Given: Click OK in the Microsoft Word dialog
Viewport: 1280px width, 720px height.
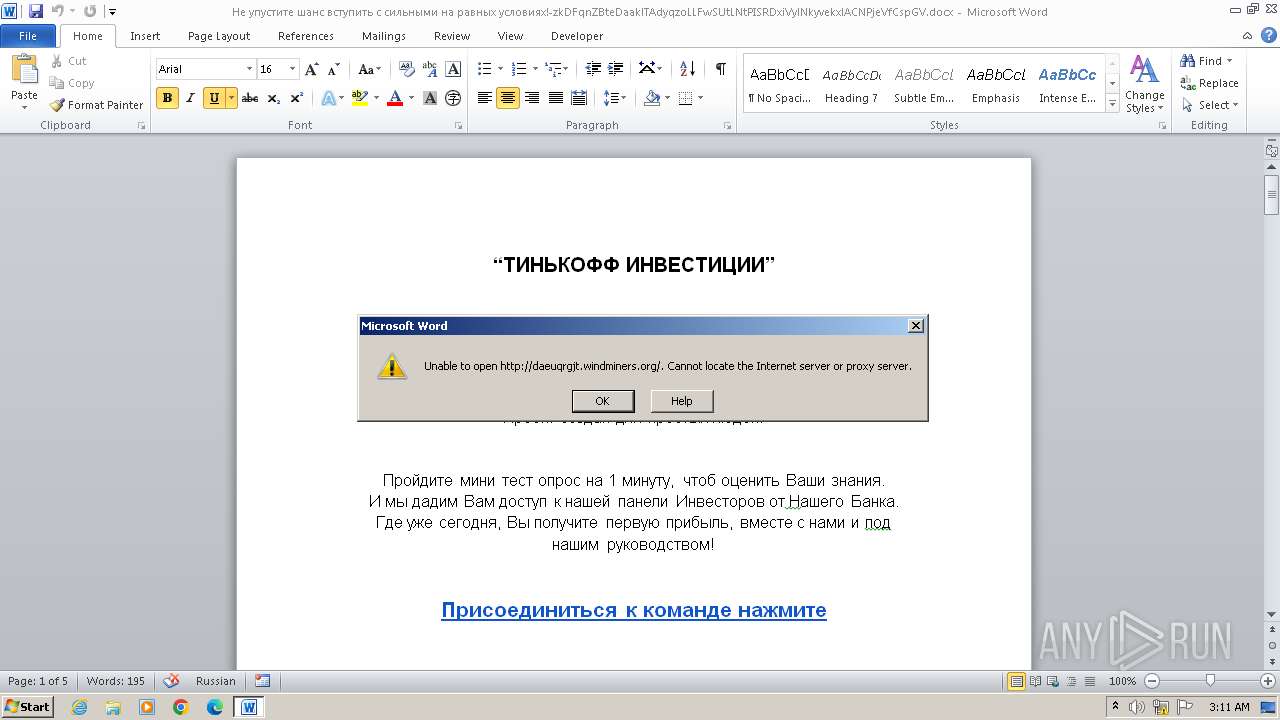Looking at the screenshot, I should point(602,401).
